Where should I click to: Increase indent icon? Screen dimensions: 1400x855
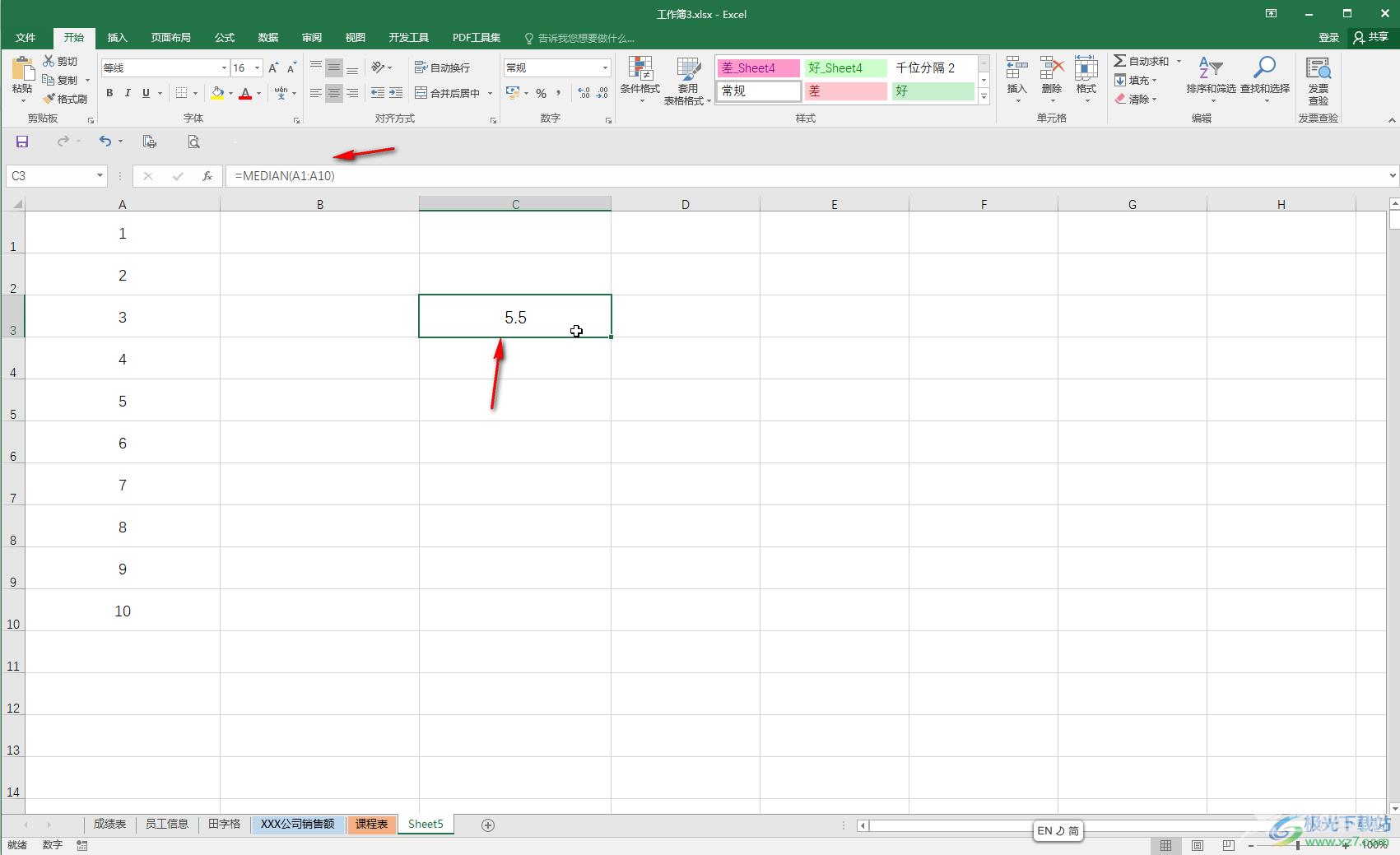pyautogui.click(x=396, y=93)
